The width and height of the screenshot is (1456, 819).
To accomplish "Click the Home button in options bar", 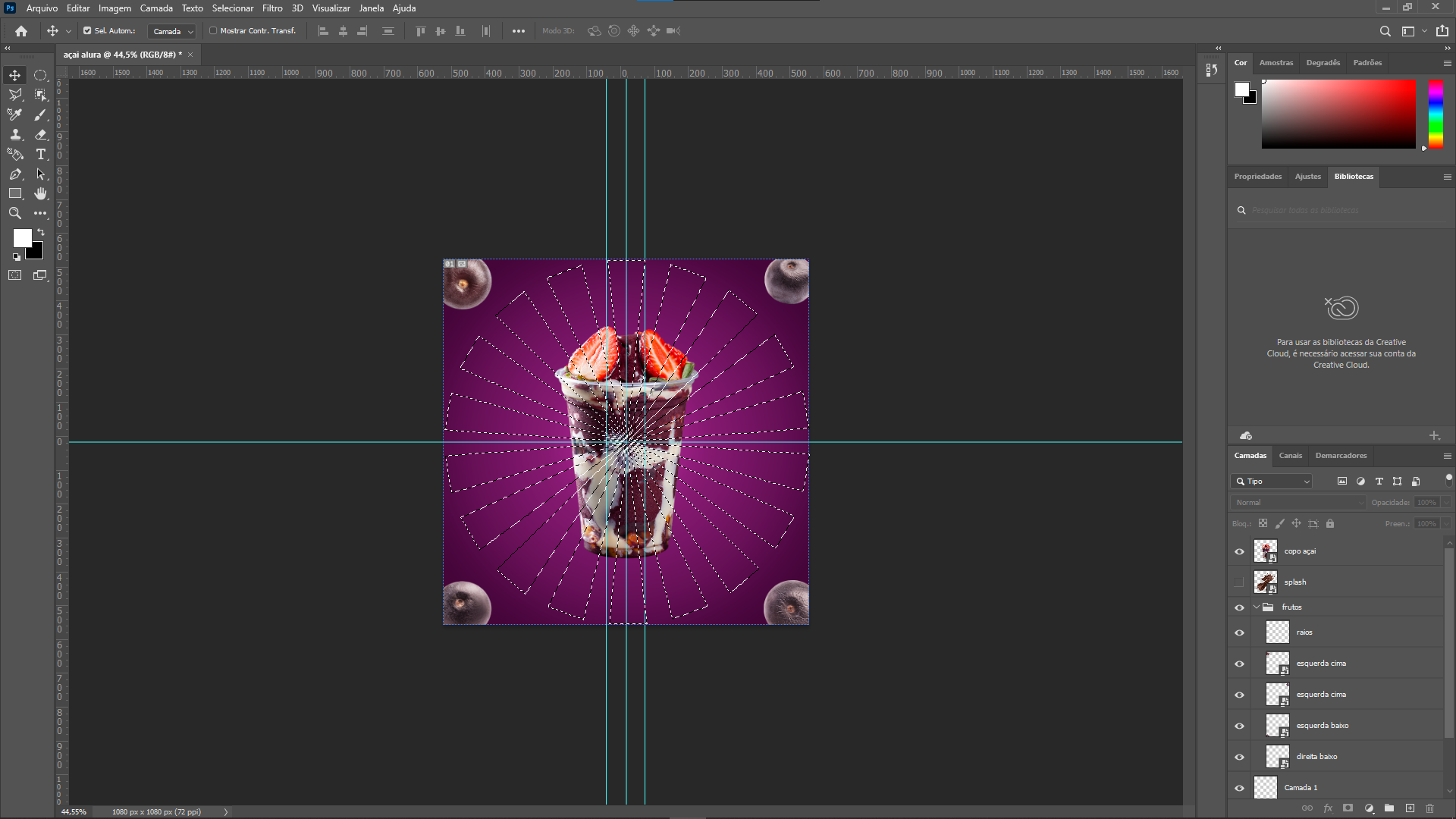I will (21, 31).
